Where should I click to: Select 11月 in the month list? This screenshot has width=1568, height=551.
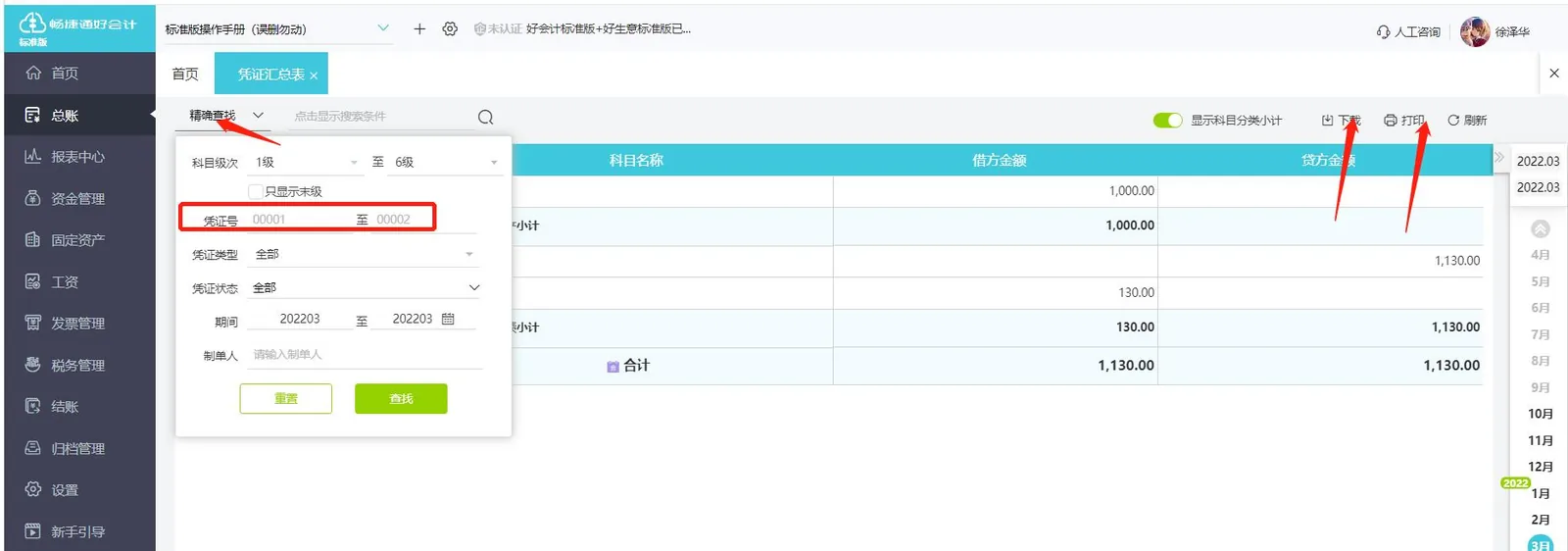(1541, 440)
